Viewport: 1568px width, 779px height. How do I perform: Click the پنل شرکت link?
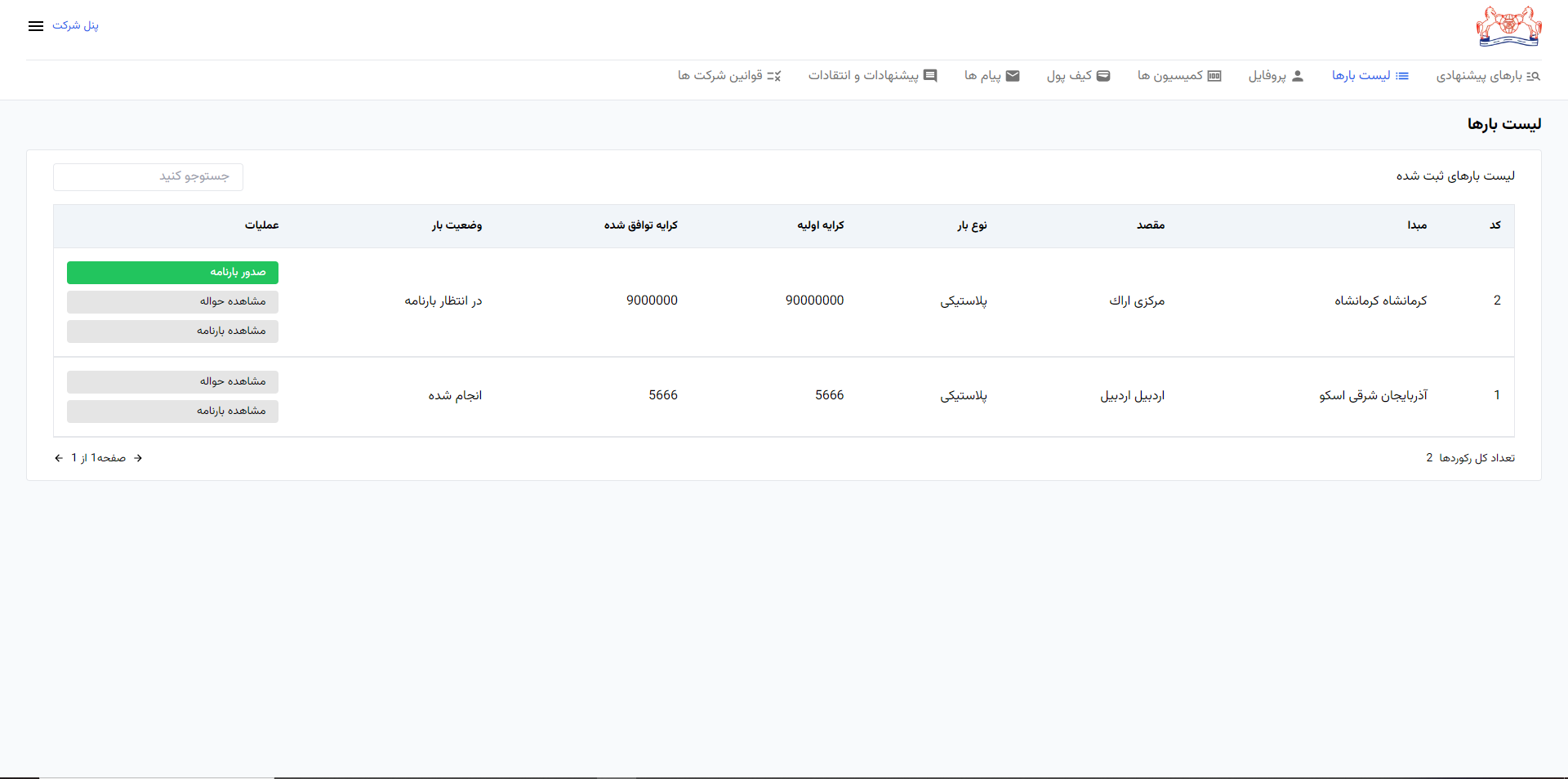click(75, 25)
